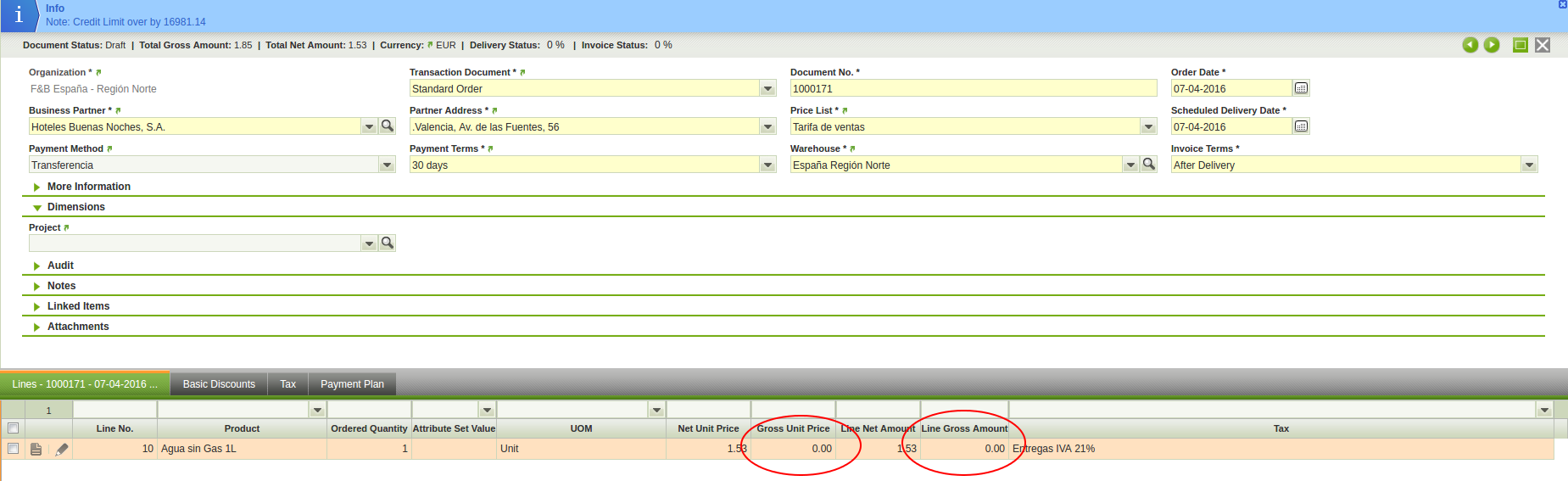1568x481 pixels.
Task: Search Business Partner with magnifier icon
Action: coord(388,126)
